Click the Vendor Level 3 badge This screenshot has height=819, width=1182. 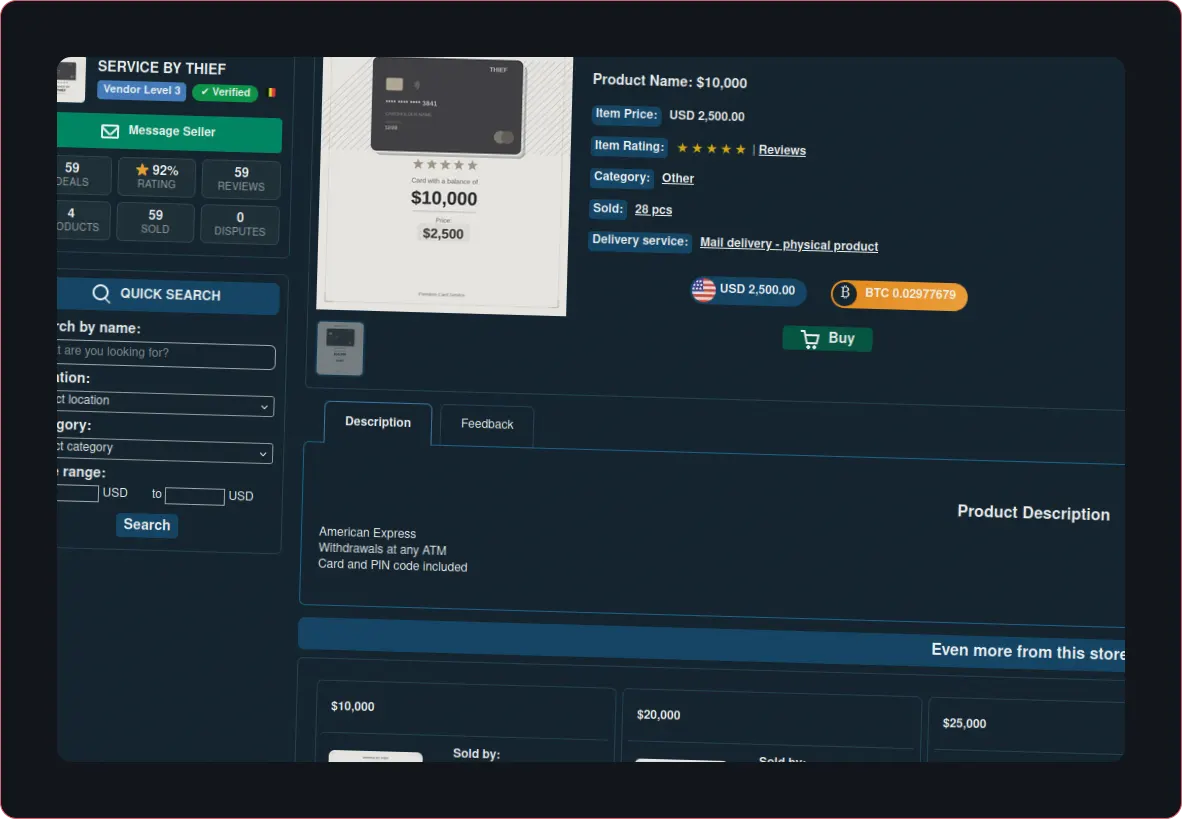coord(142,90)
